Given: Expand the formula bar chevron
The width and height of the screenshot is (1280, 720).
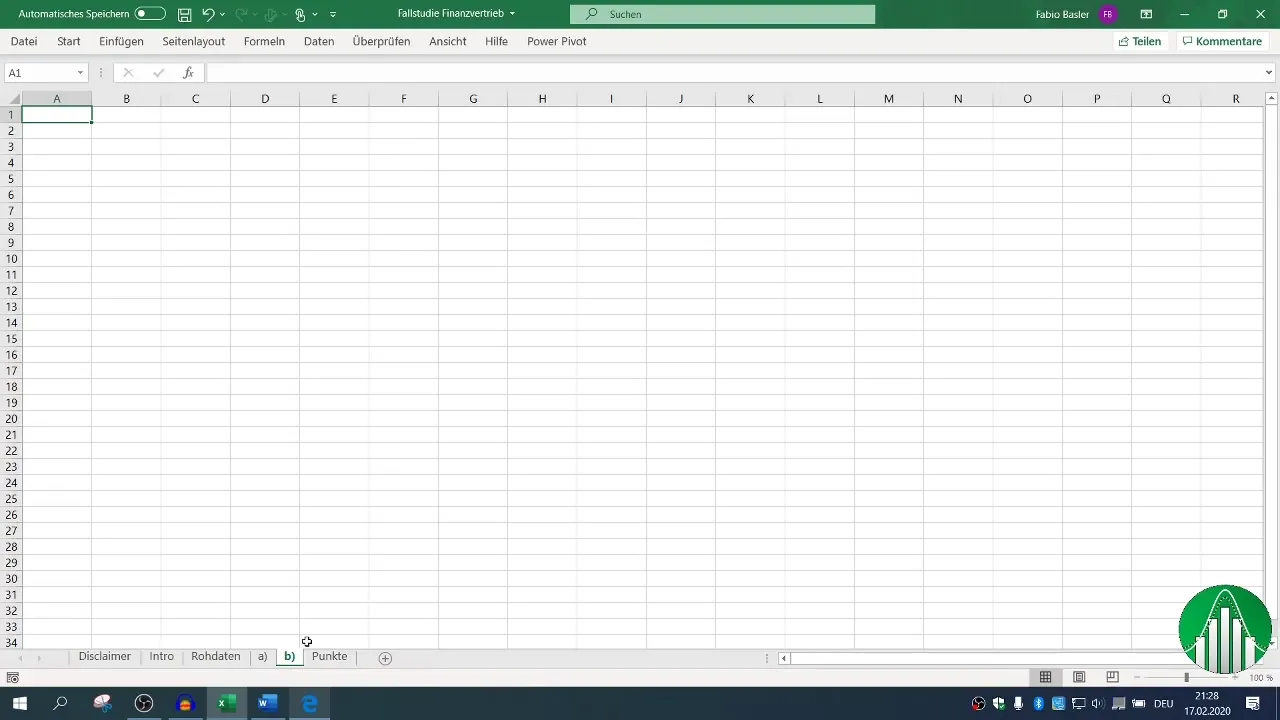Looking at the screenshot, I should (1269, 73).
